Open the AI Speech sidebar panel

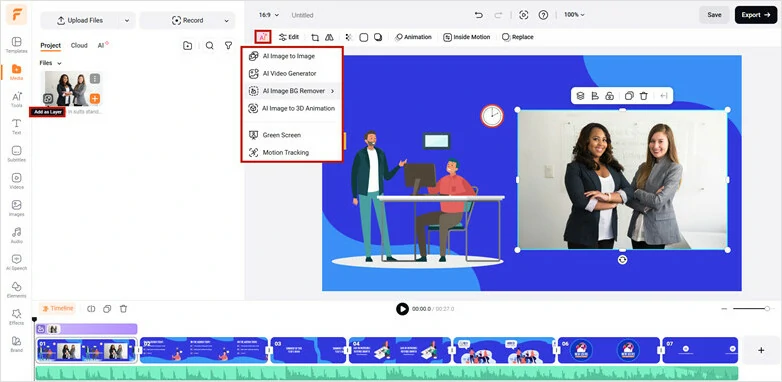[x=16, y=262]
